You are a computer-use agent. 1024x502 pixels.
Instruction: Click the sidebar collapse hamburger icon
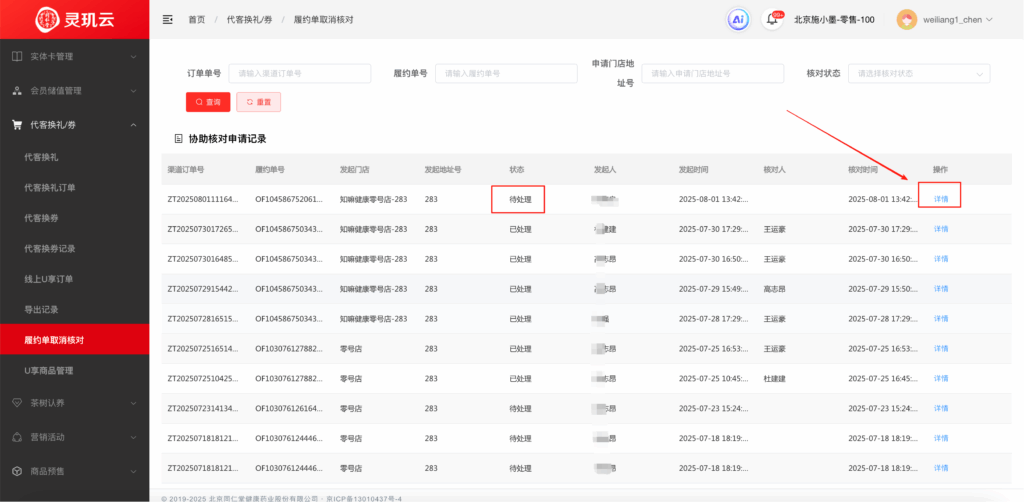167,19
